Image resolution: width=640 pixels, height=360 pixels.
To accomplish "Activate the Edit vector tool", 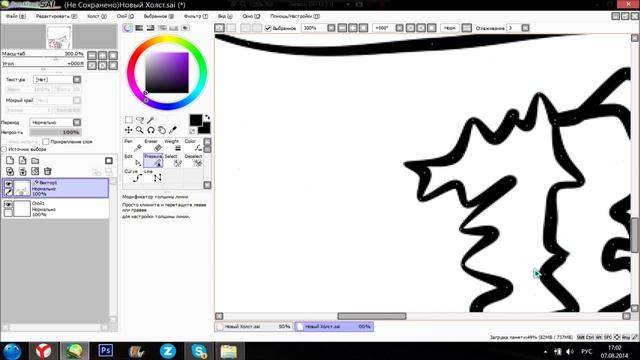I will tap(133, 160).
